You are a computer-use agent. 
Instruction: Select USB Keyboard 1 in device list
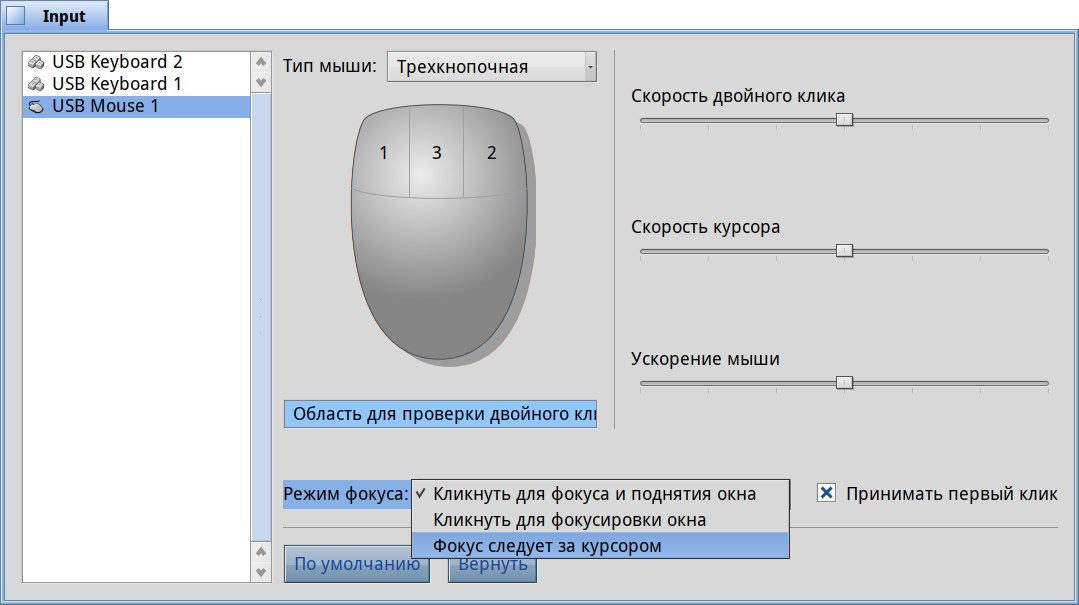pyautogui.click(x=136, y=84)
